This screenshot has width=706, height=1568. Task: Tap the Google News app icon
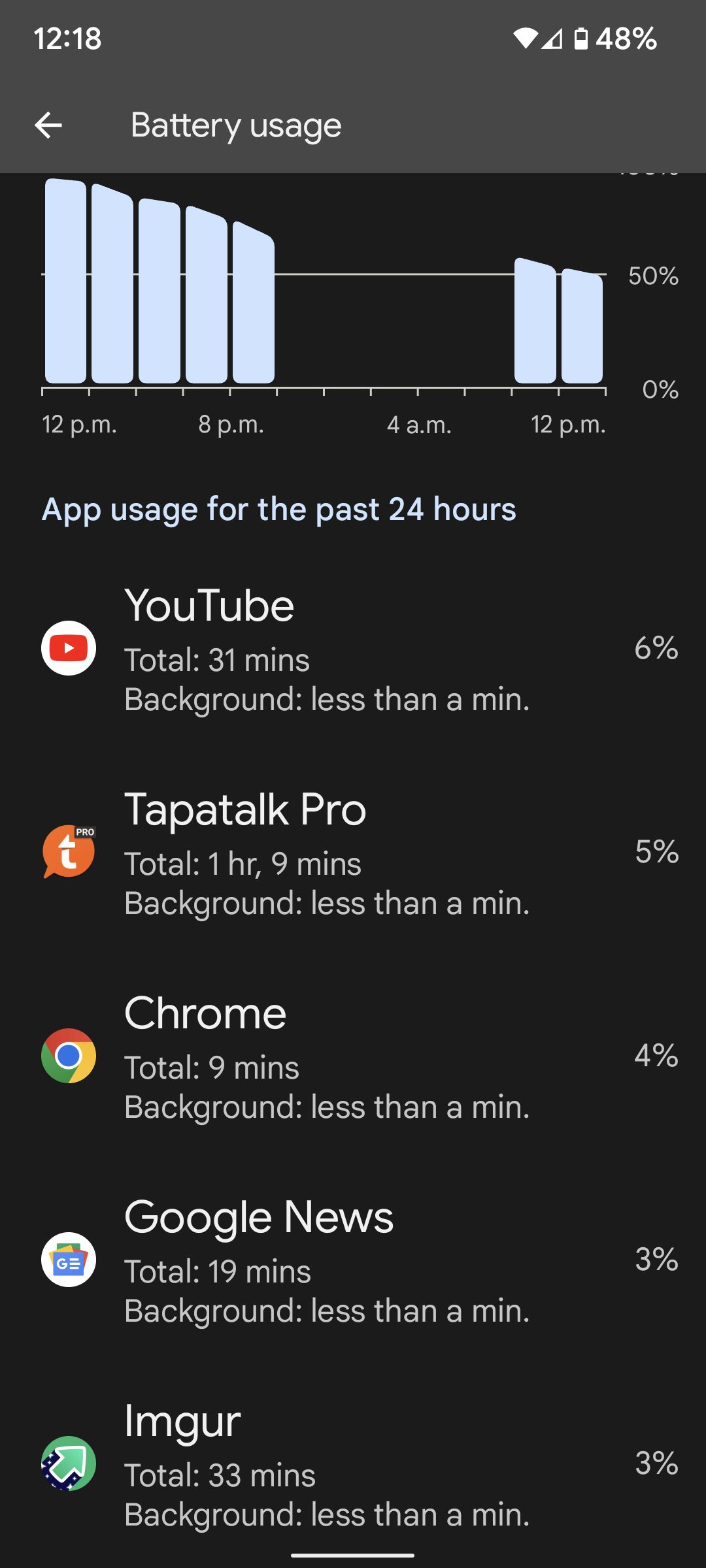pyautogui.click(x=69, y=1260)
